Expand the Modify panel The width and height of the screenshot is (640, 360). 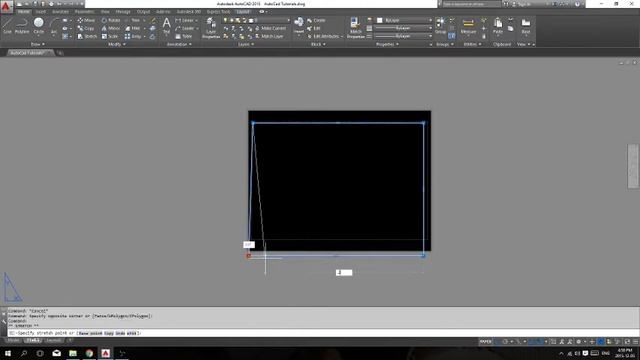(117, 44)
